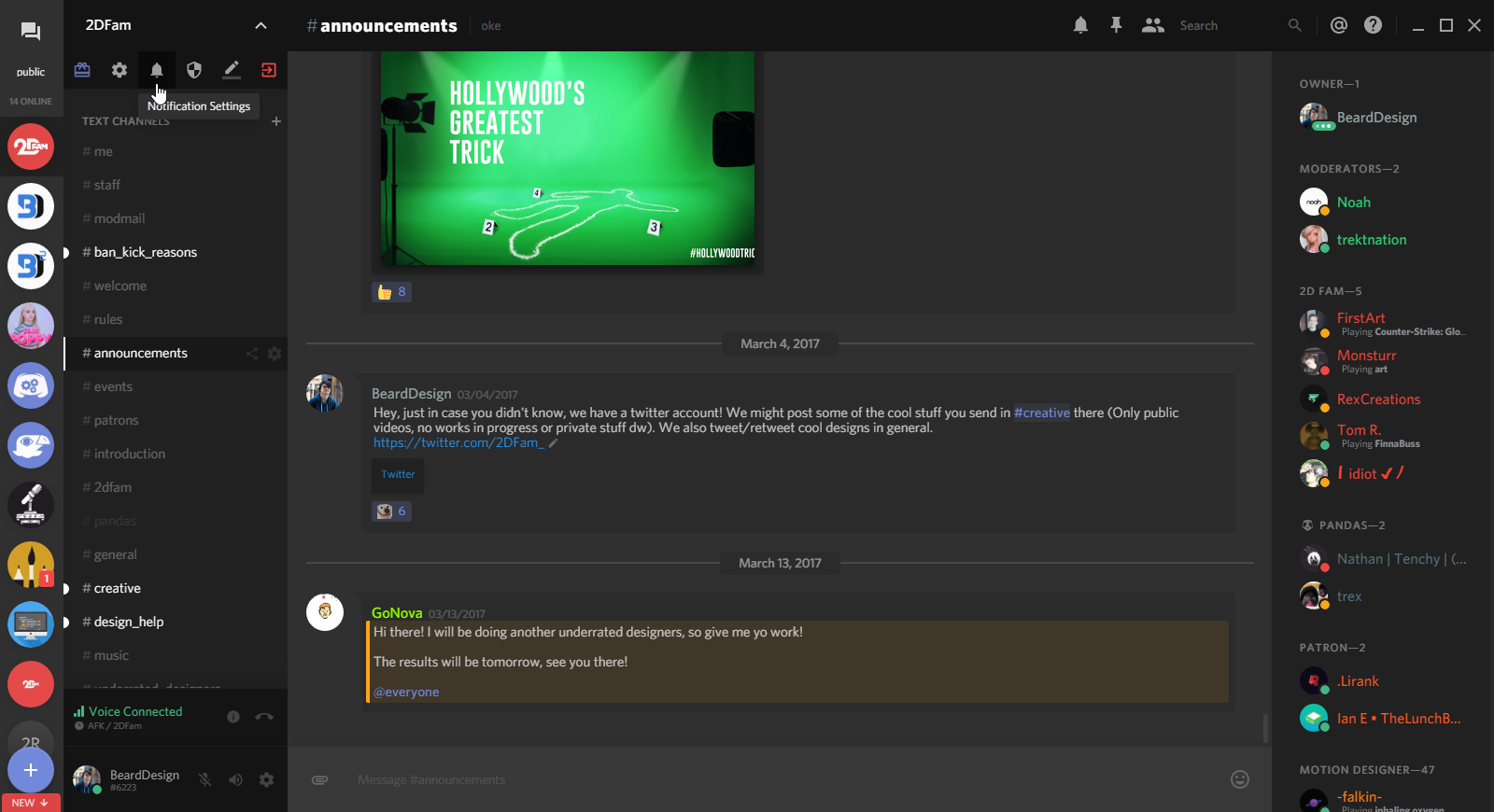
Task: Open the help question mark icon
Action: [x=1373, y=25]
